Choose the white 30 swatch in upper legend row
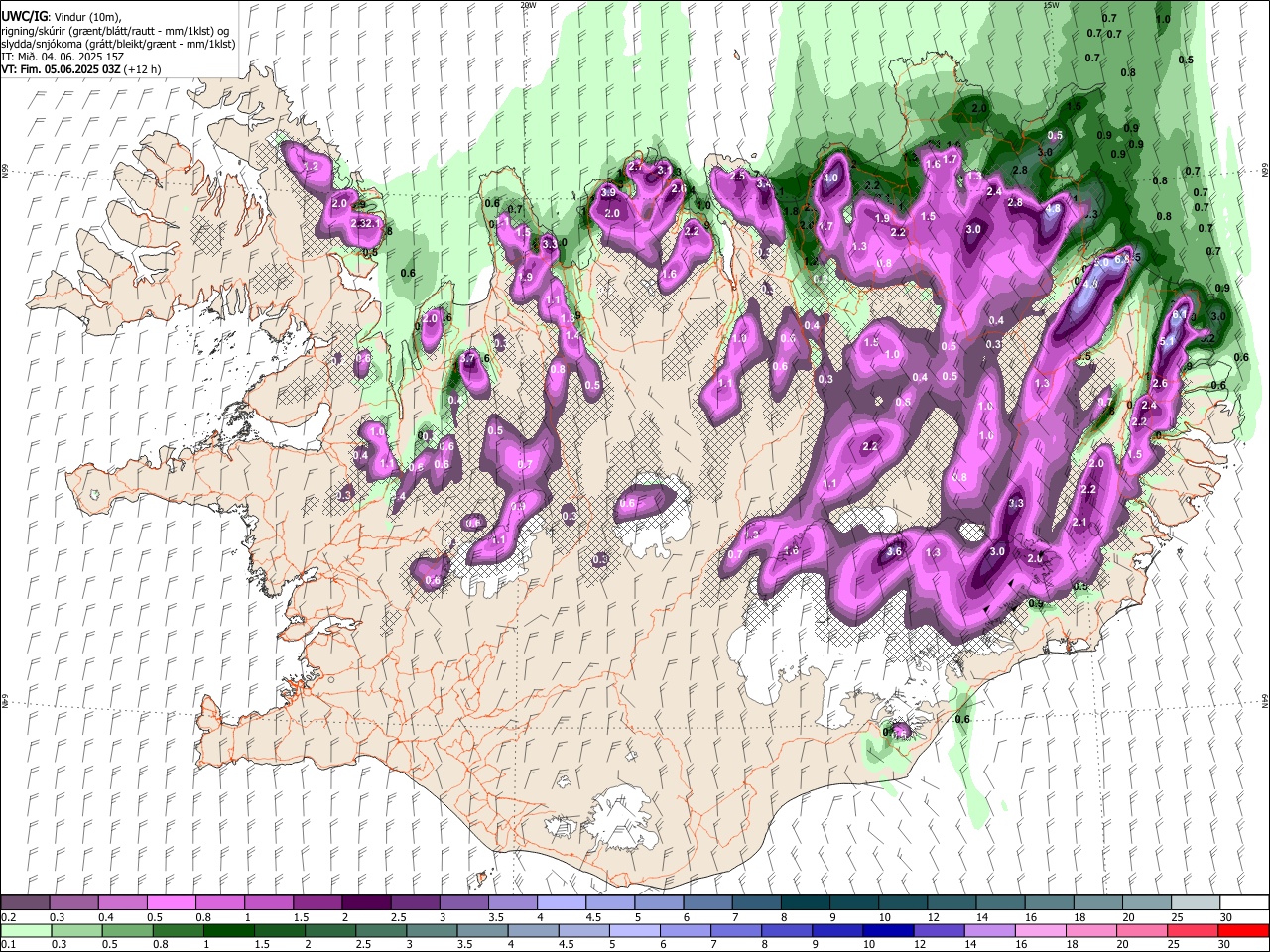This screenshot has width=1270, height=952. pos(1243,902)
